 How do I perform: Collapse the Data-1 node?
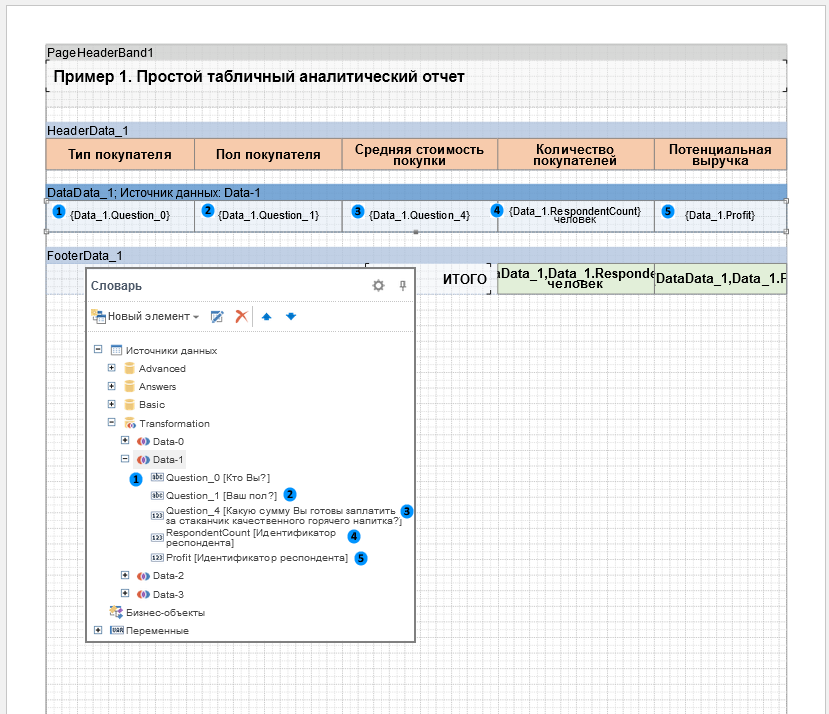pyautogui.click(x=125, y=459)
